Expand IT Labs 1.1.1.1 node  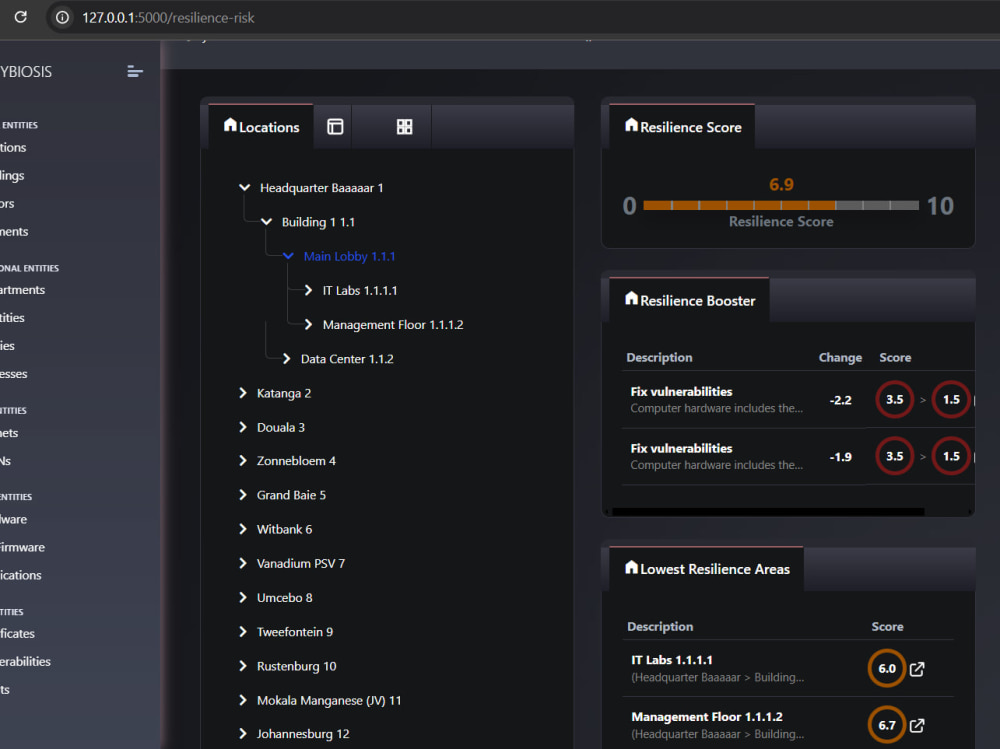(308, 290)
